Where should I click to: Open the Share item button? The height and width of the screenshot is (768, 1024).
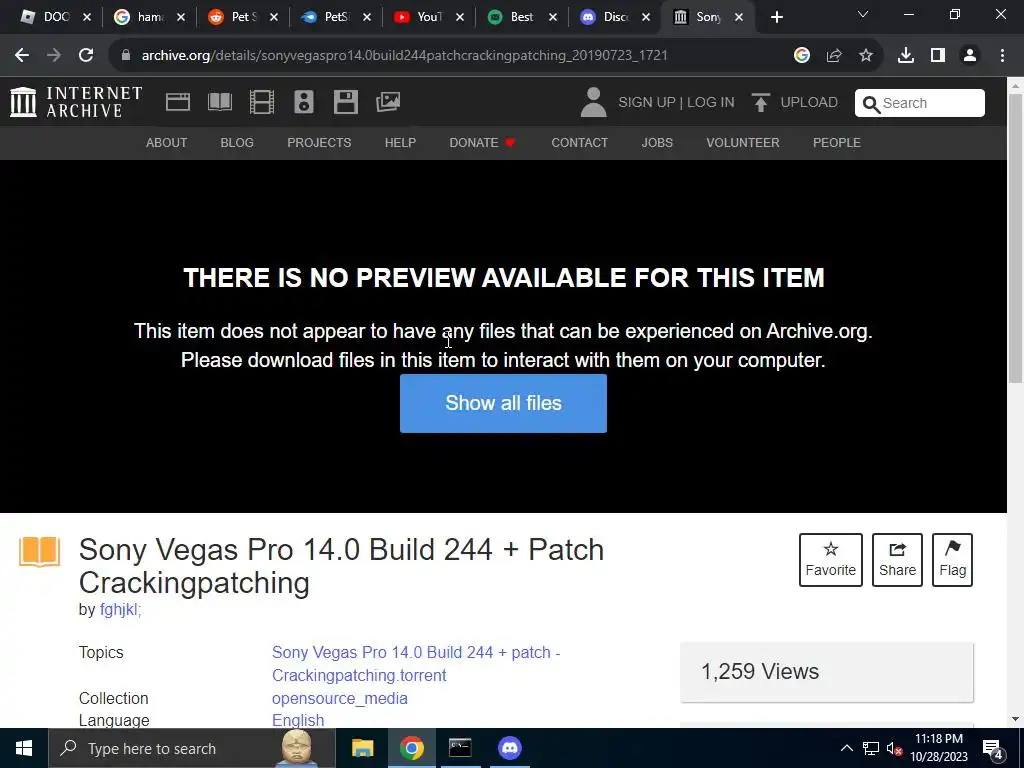897,560
